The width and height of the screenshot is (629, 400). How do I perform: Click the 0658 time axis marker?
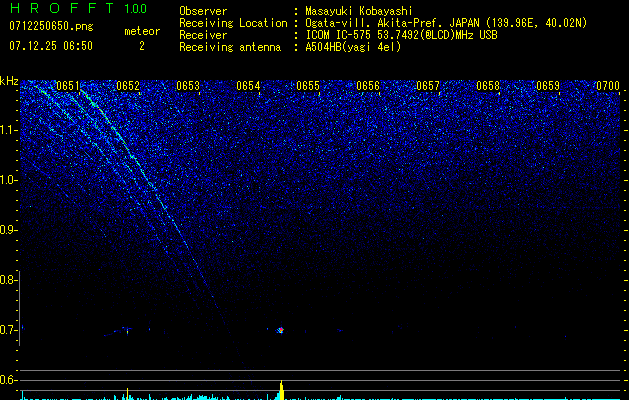488,86
